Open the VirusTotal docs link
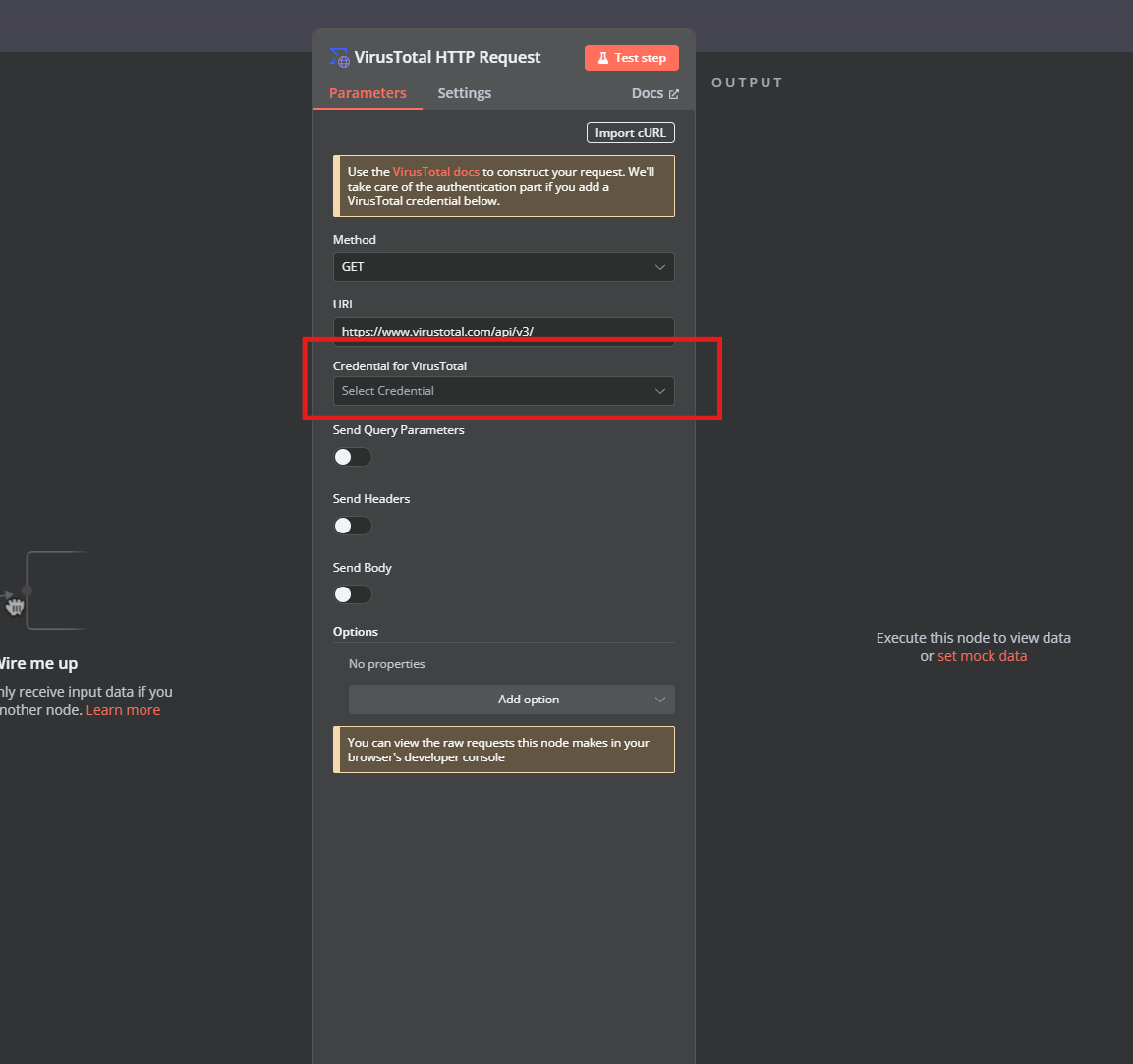The width and height of the screenshot is (1133, 1064). coord(435,172)
